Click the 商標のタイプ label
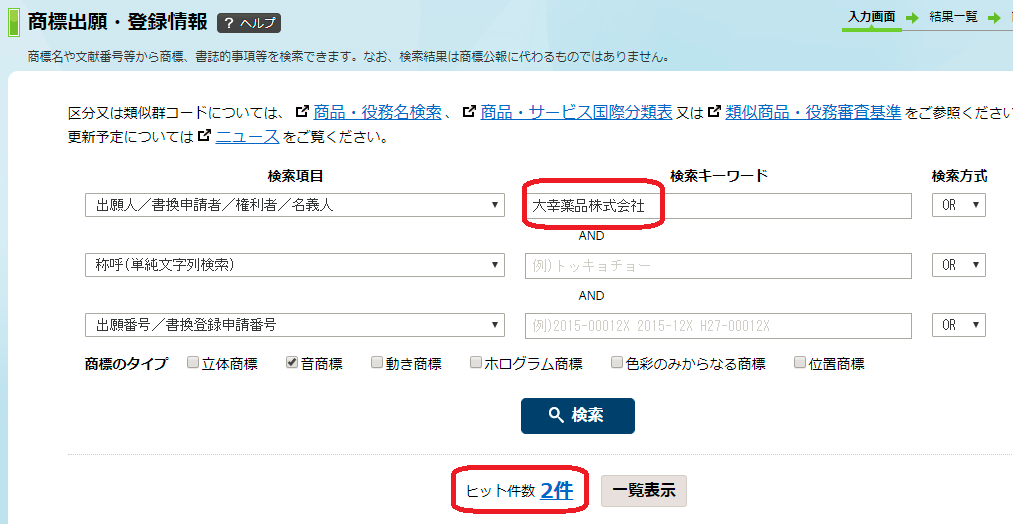Screen dimensions: 1013x524 point(126,364)
